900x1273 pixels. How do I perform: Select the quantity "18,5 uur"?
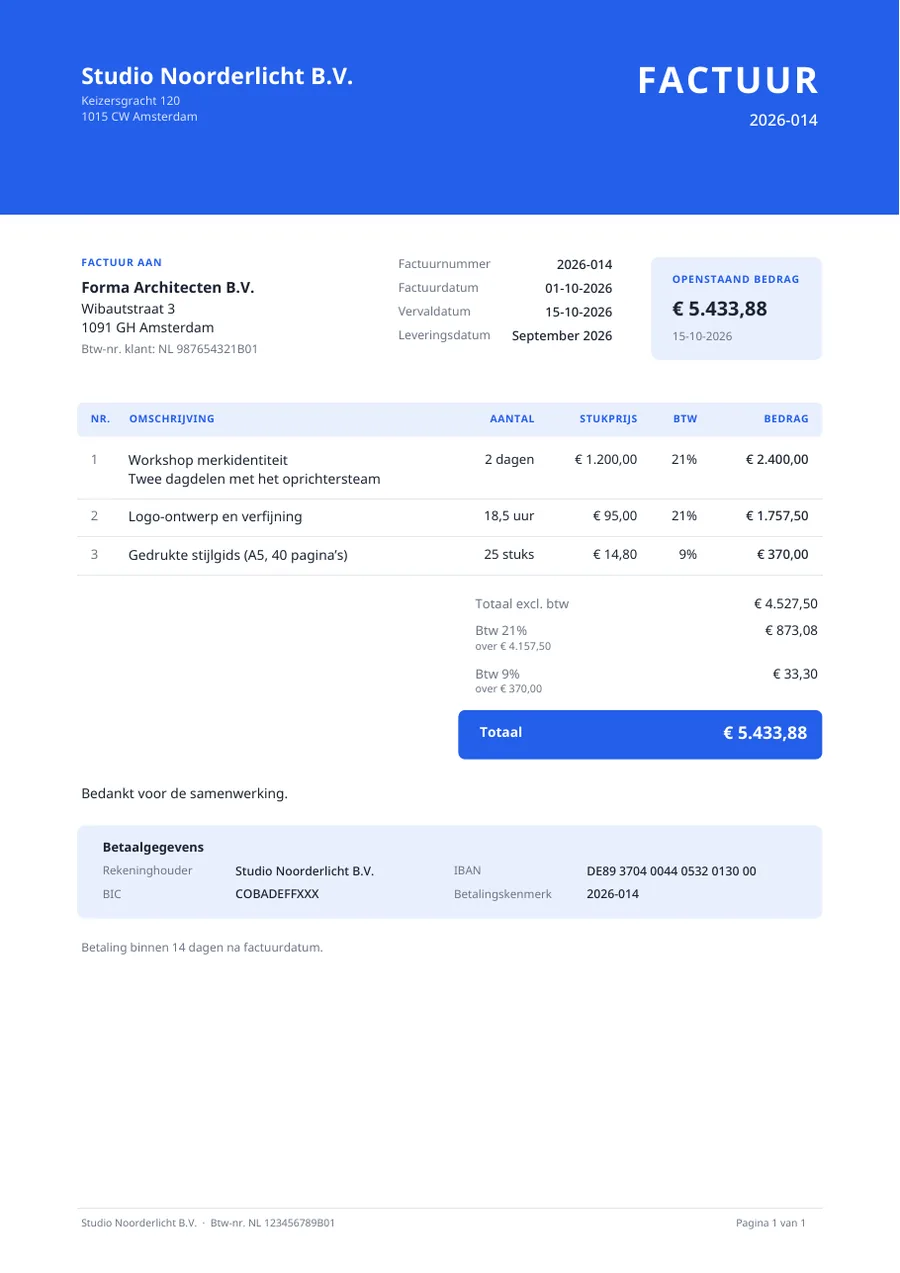tap(509, 517)
